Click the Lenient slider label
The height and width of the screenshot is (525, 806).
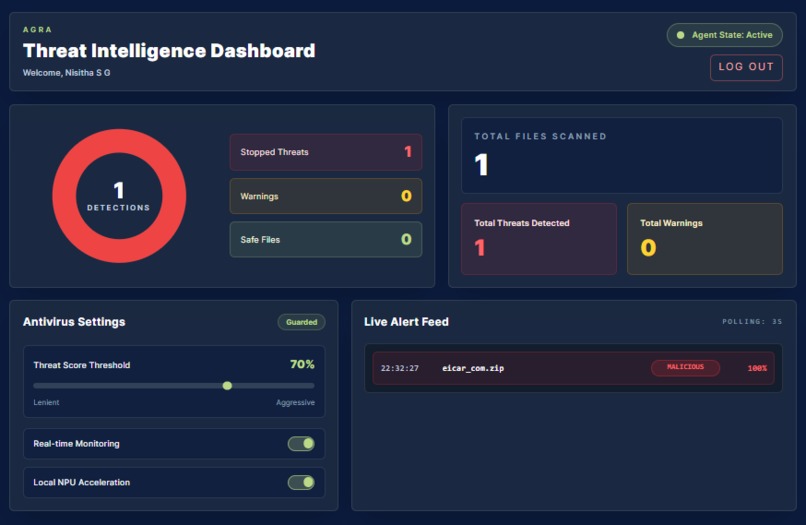(46, 403)
